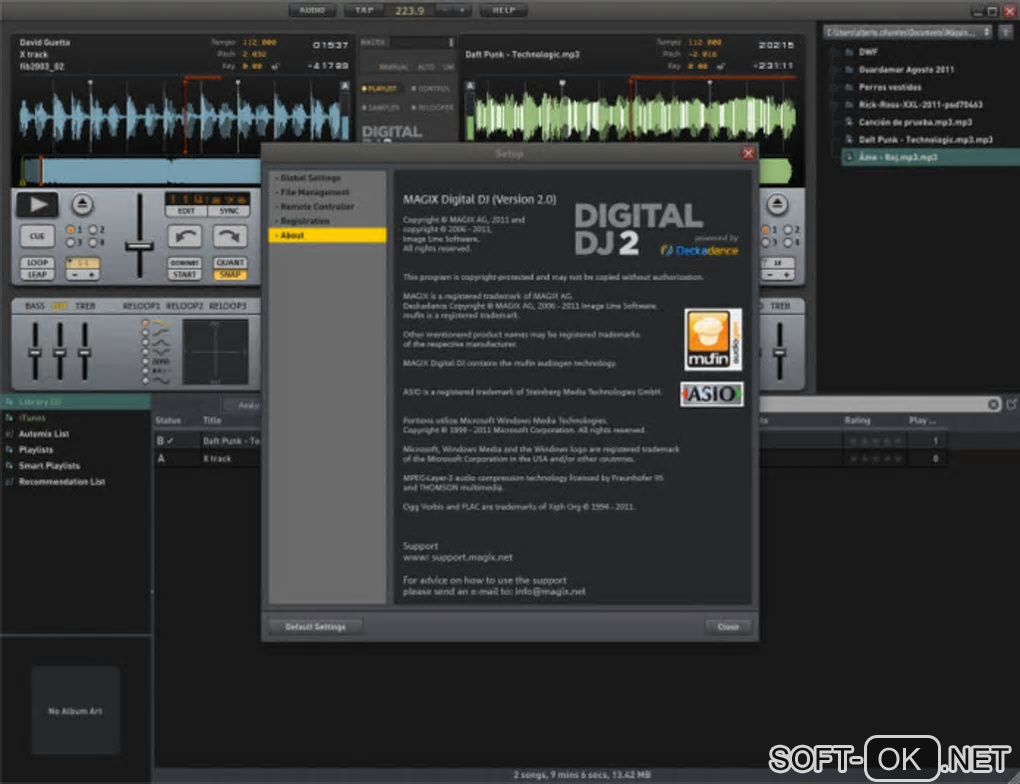Eject track from left deck
1020x784 pixels.
click(82, 204)
